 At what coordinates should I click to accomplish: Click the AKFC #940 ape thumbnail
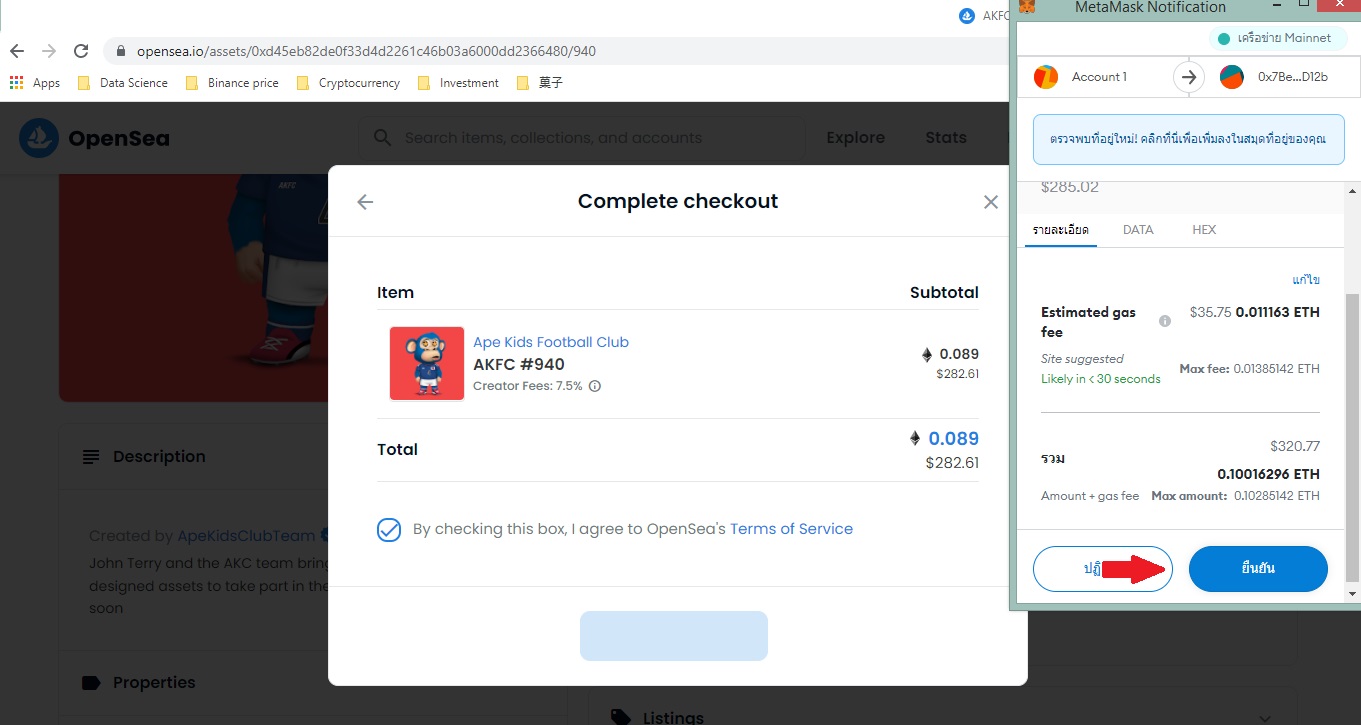pos(427,364)
